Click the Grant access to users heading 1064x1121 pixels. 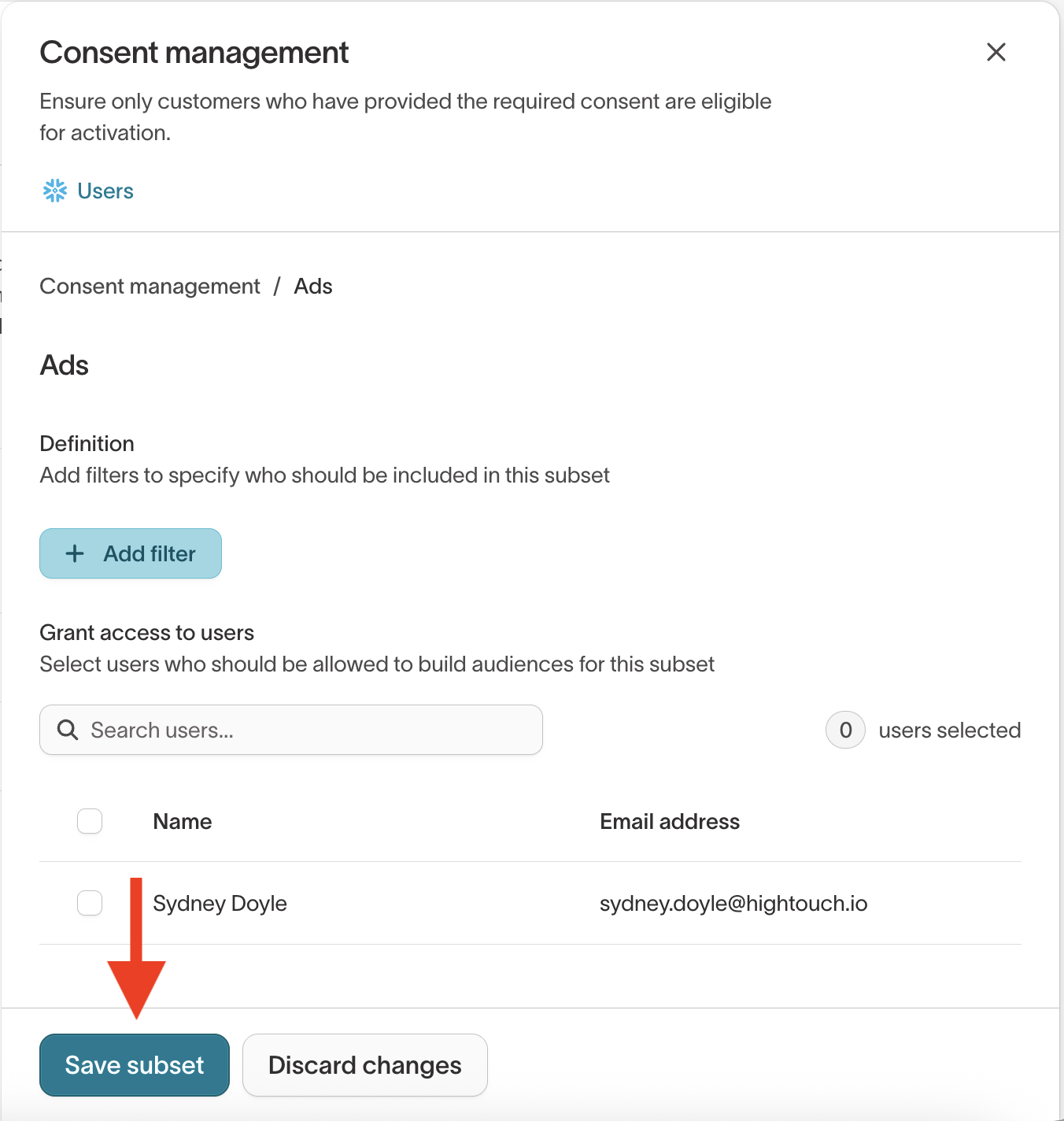pos(147,633)
